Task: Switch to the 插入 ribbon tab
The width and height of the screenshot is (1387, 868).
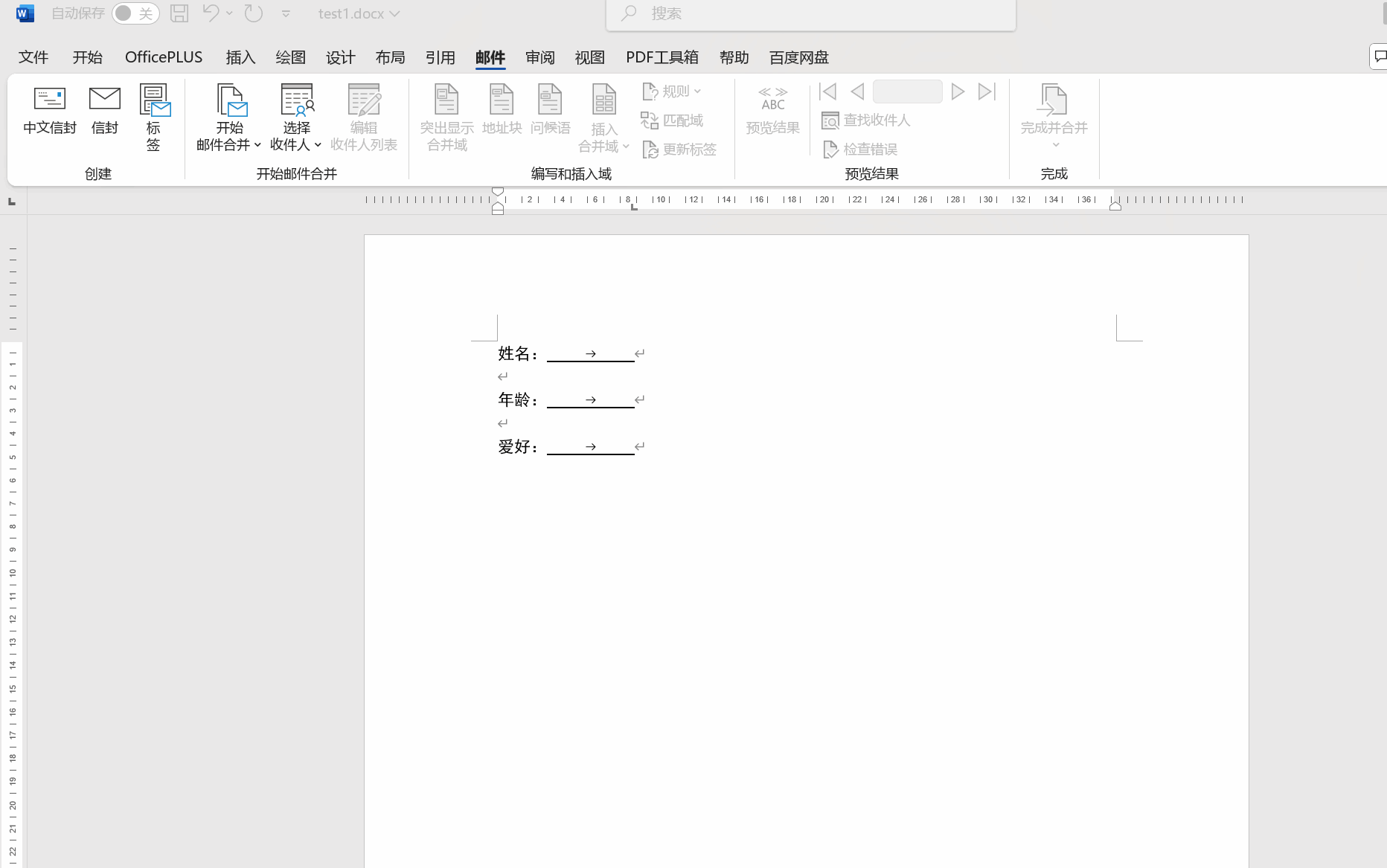Action: pyautogui.click(x=240, y=57)
